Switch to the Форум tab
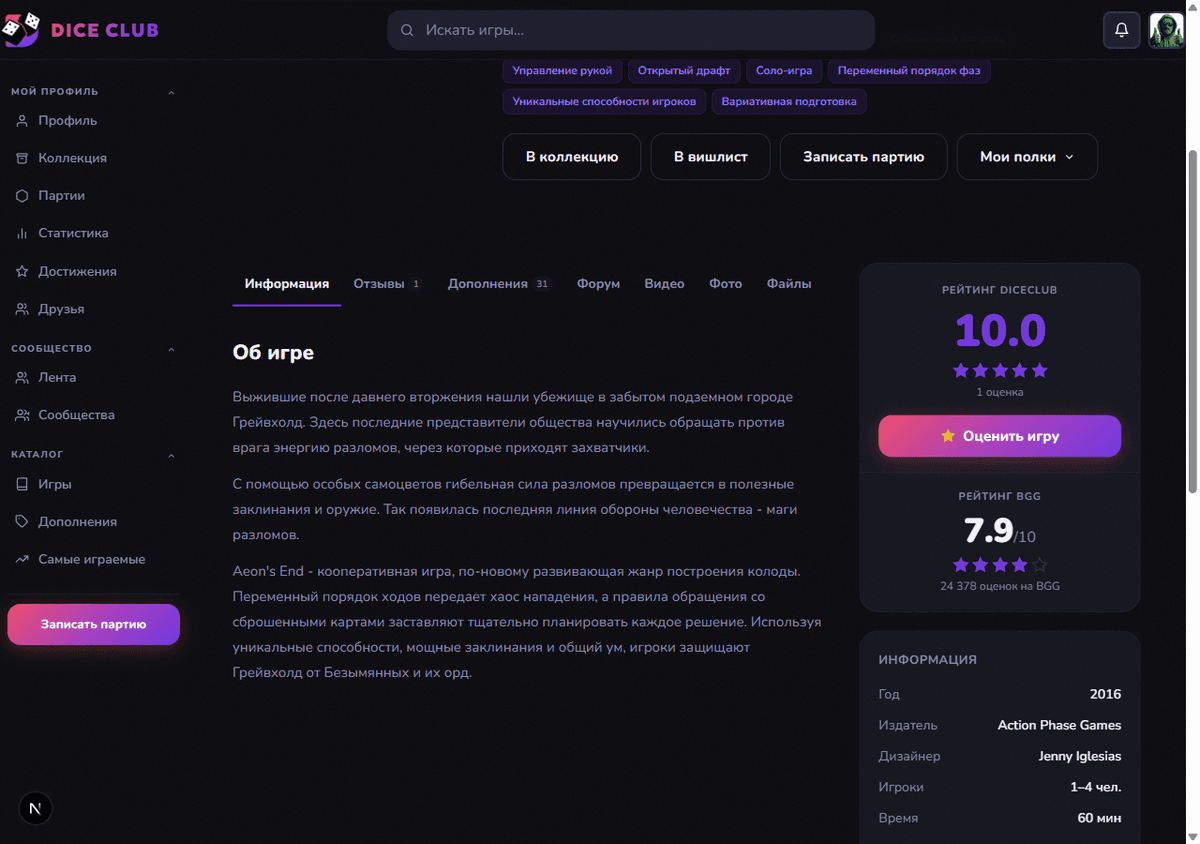The width and height of the screenshot is (1200, 844). (598, 284)
